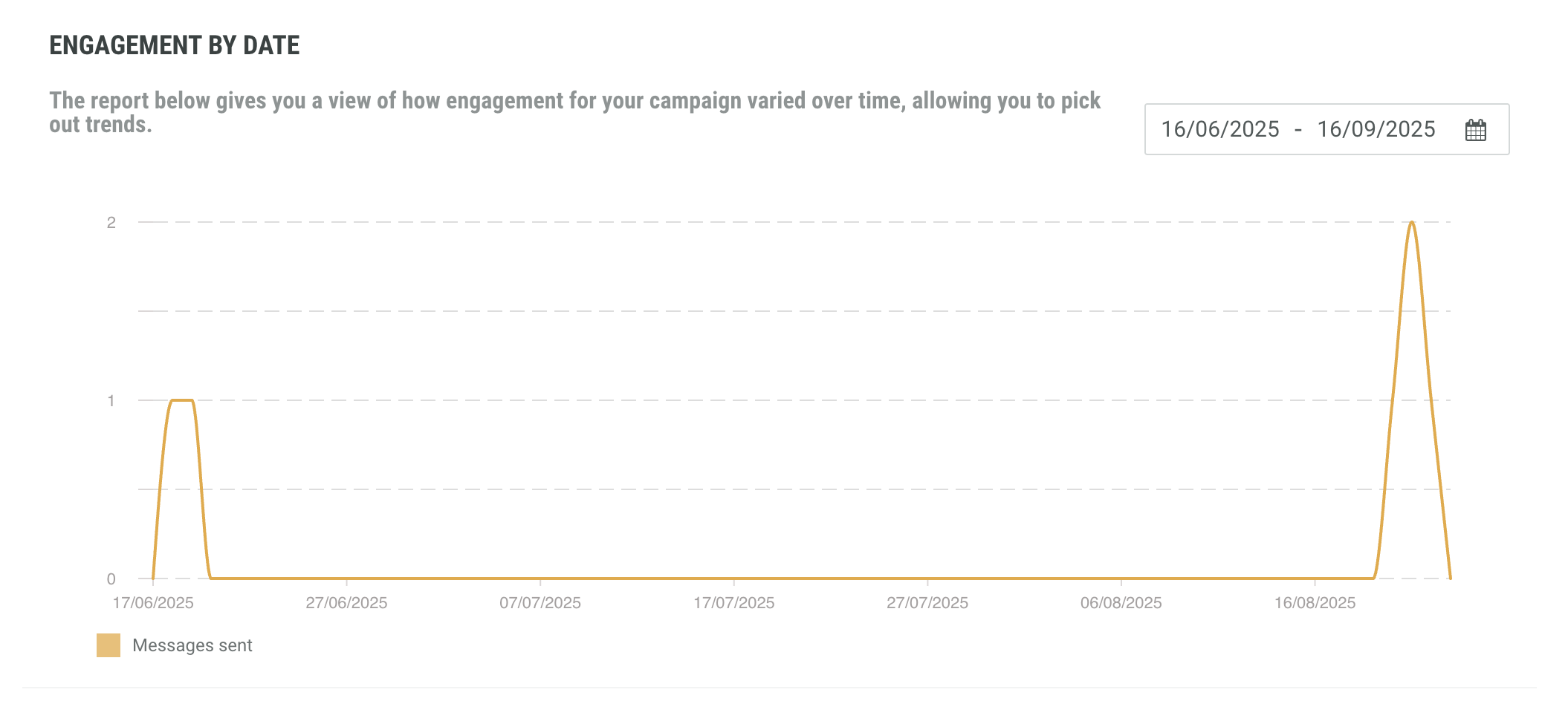This screenshot has width=1568, height=704.
Task: Click the Engagement by Date heading
Action: tap(175, 45)
